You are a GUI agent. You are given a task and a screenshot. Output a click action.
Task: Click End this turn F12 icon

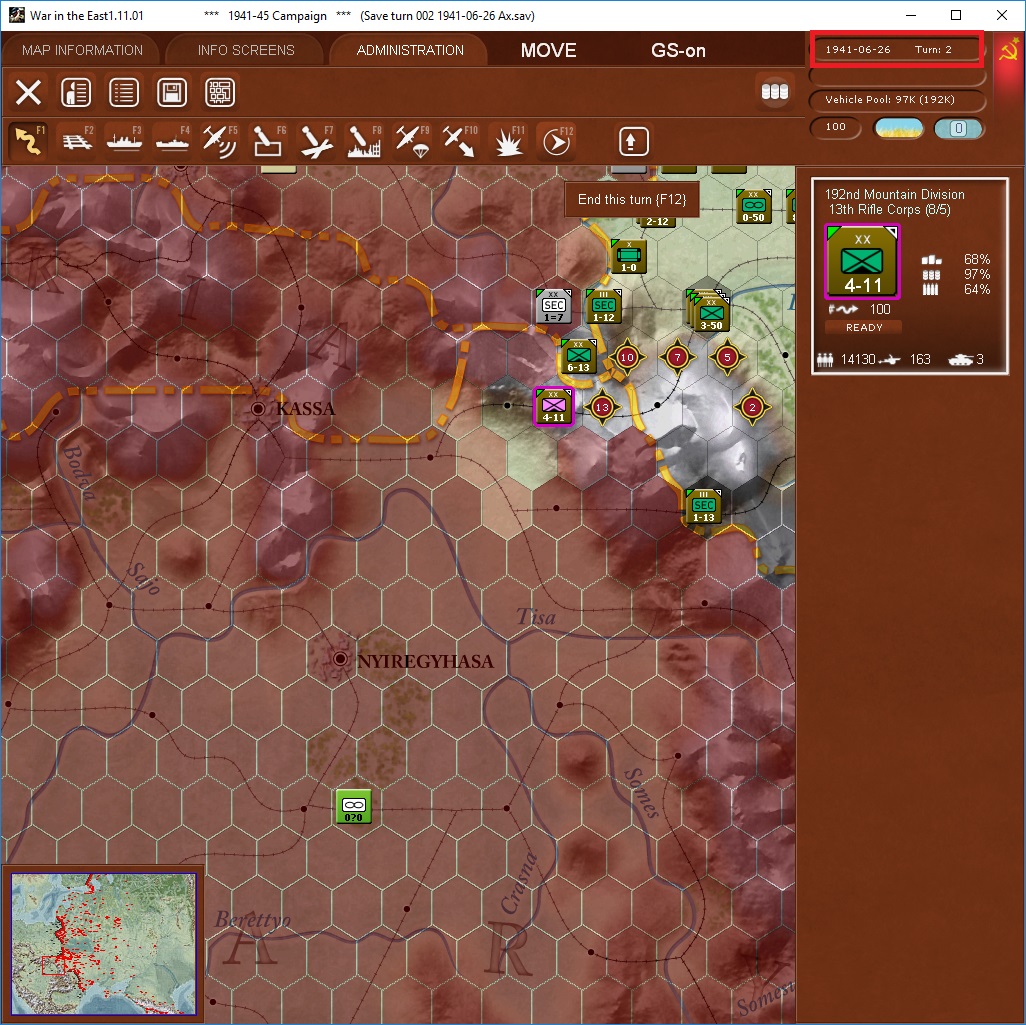(556, 141)
